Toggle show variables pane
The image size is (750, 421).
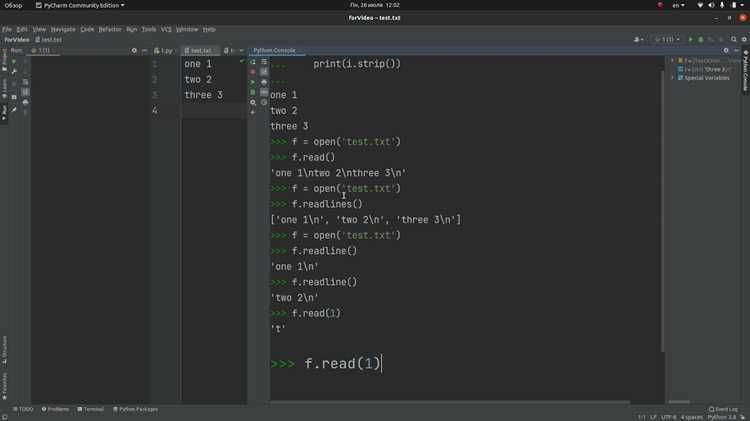click(264, 92)
